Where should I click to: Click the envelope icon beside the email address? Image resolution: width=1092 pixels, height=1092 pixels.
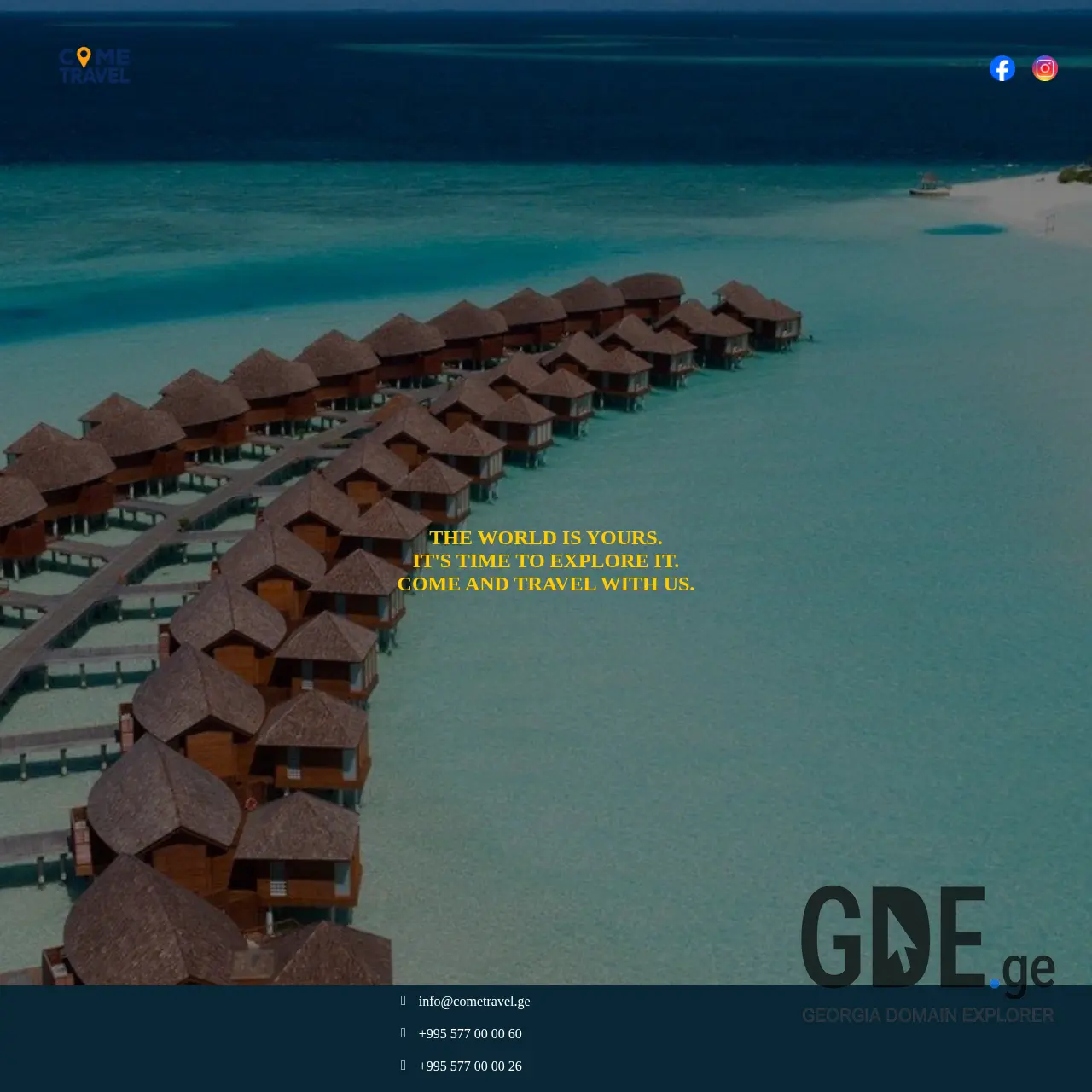pyautogui.click(x=403, y=1001)
